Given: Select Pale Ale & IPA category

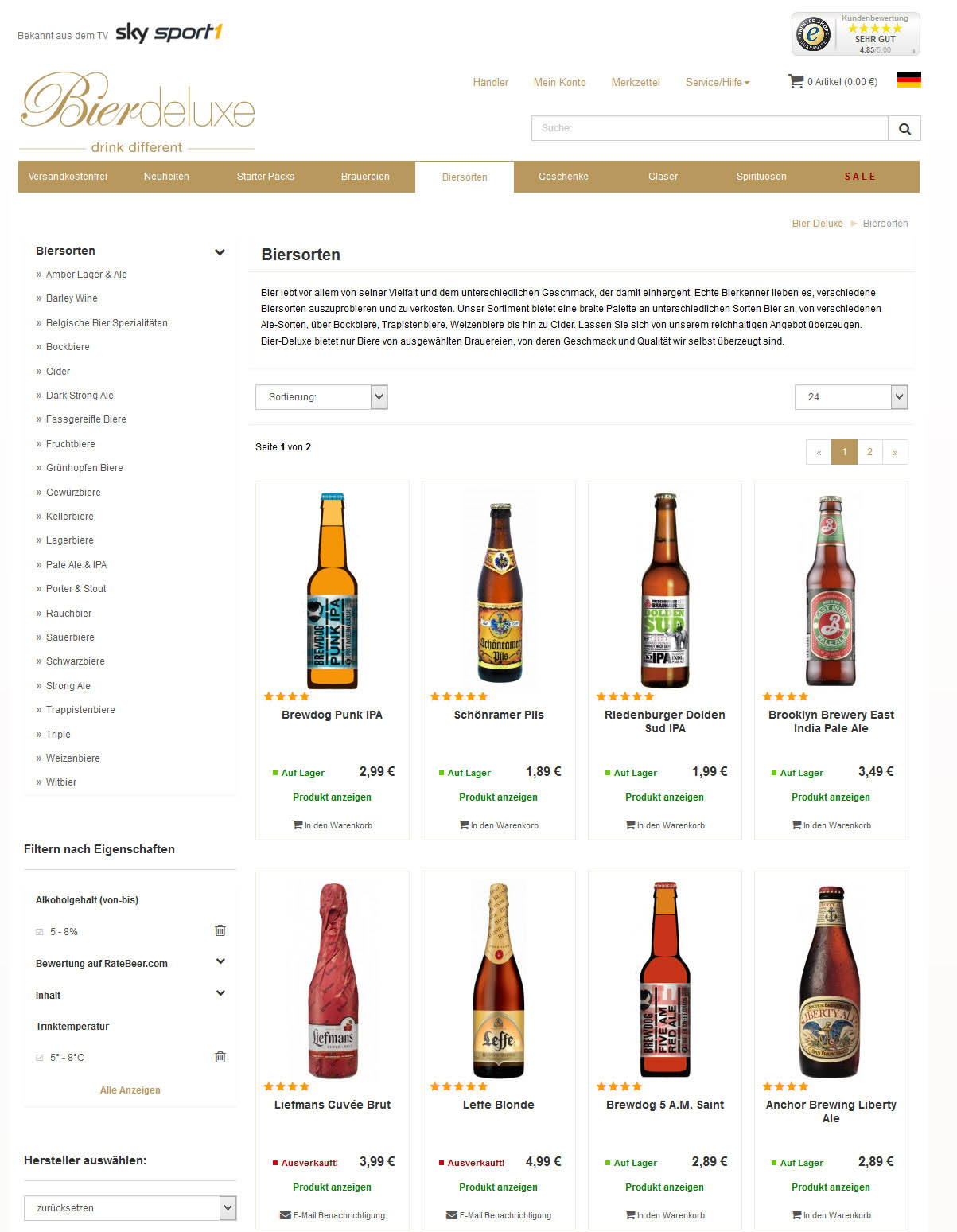Looking at the screenshot, I should (x=76, y=565).
